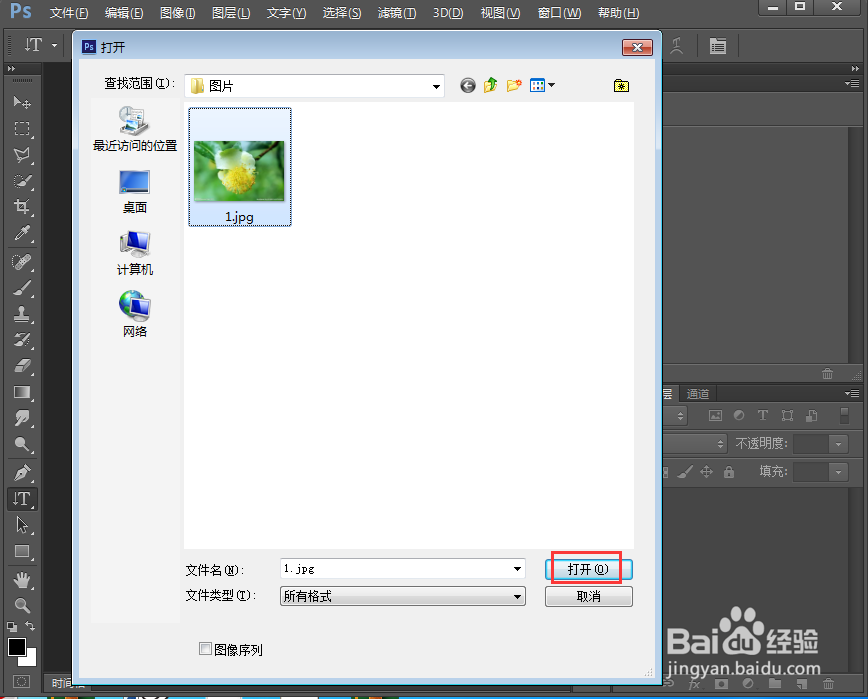Select the Spot Healing Brush tool
The image size is (868, 699).
click(22, 261)
